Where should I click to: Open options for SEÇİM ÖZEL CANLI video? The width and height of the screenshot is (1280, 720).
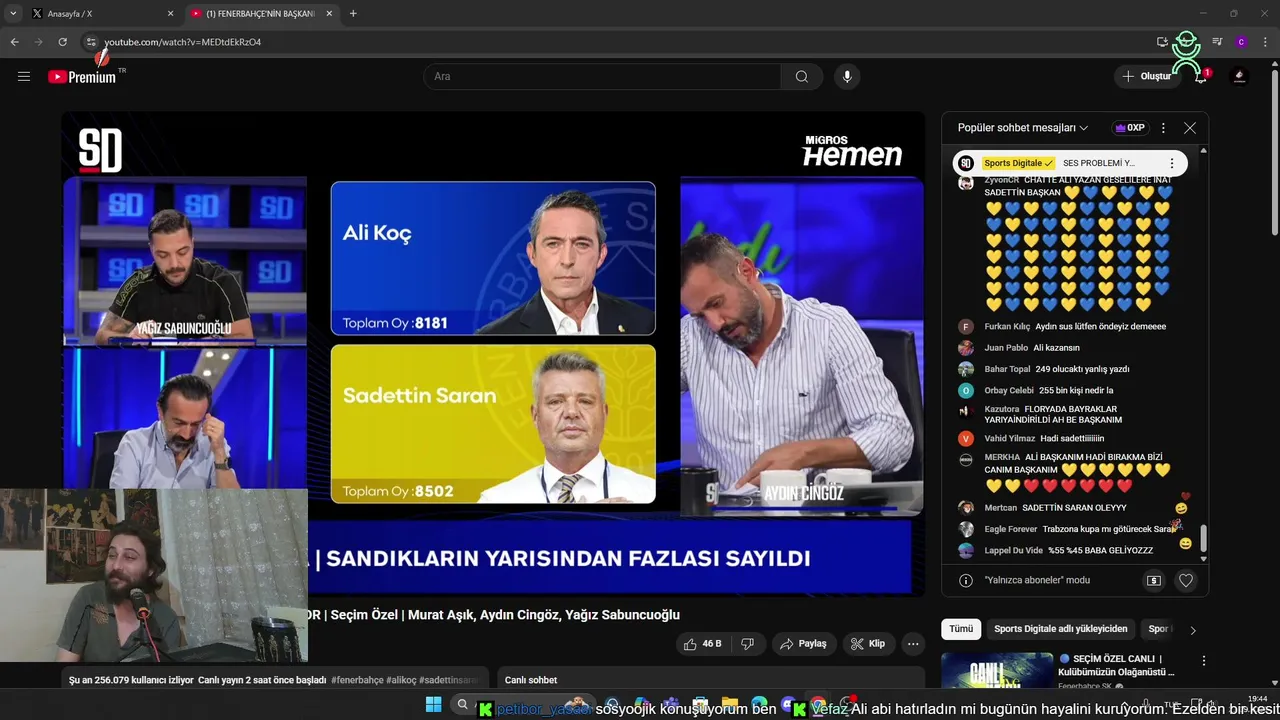[1204, 661]
